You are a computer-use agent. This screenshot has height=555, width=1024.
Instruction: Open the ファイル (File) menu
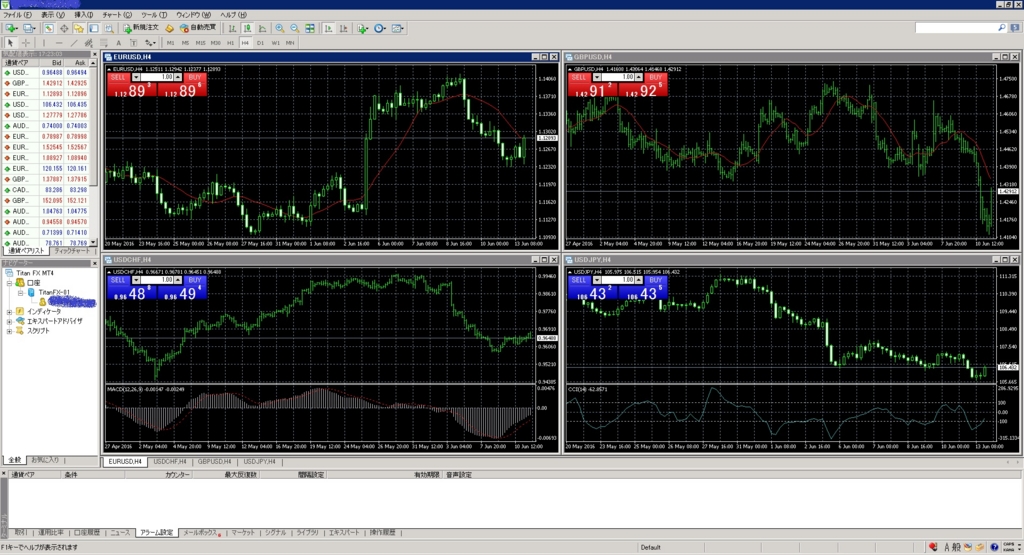click(x=17, y=14)
